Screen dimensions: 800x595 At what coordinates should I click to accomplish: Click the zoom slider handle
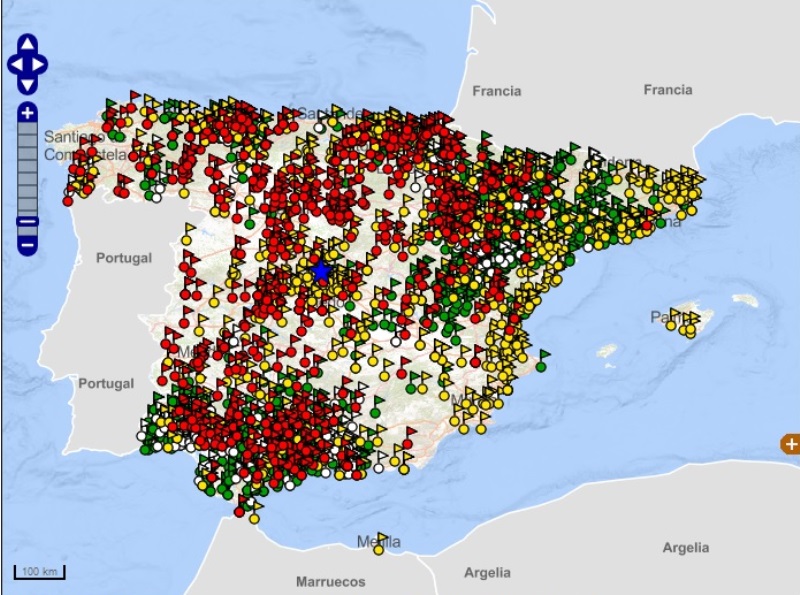pos(28,222)
